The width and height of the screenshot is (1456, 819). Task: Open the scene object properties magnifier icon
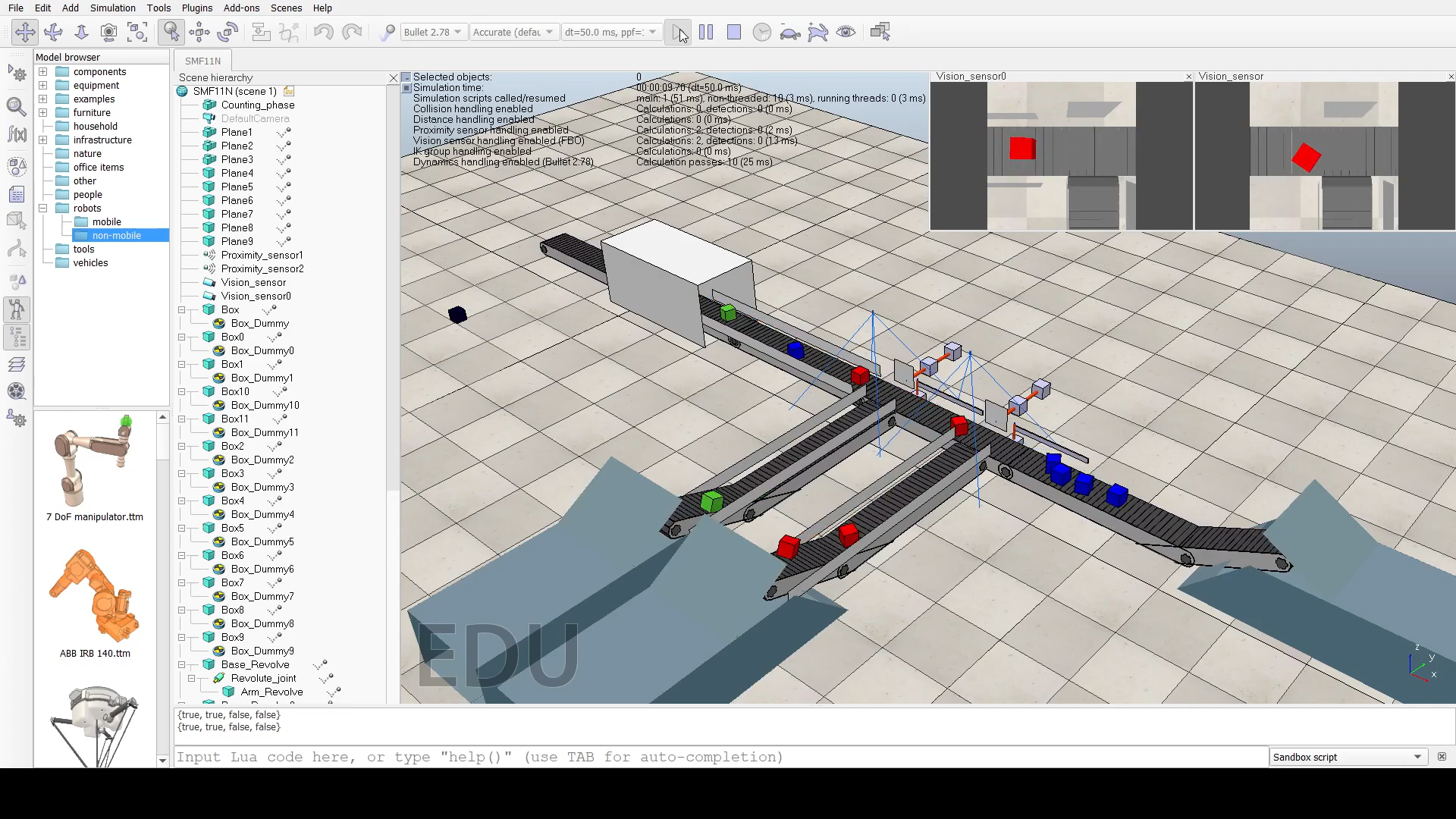(x=17, y=106)
